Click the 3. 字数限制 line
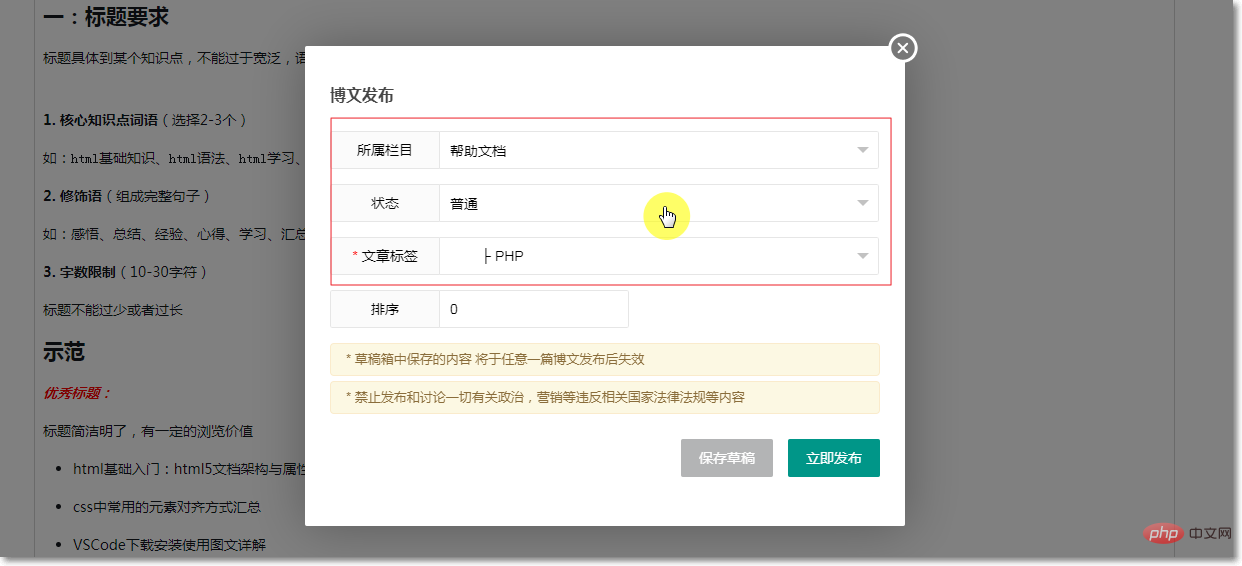Viewport: 1242px width, 566px height. [125, 272]
